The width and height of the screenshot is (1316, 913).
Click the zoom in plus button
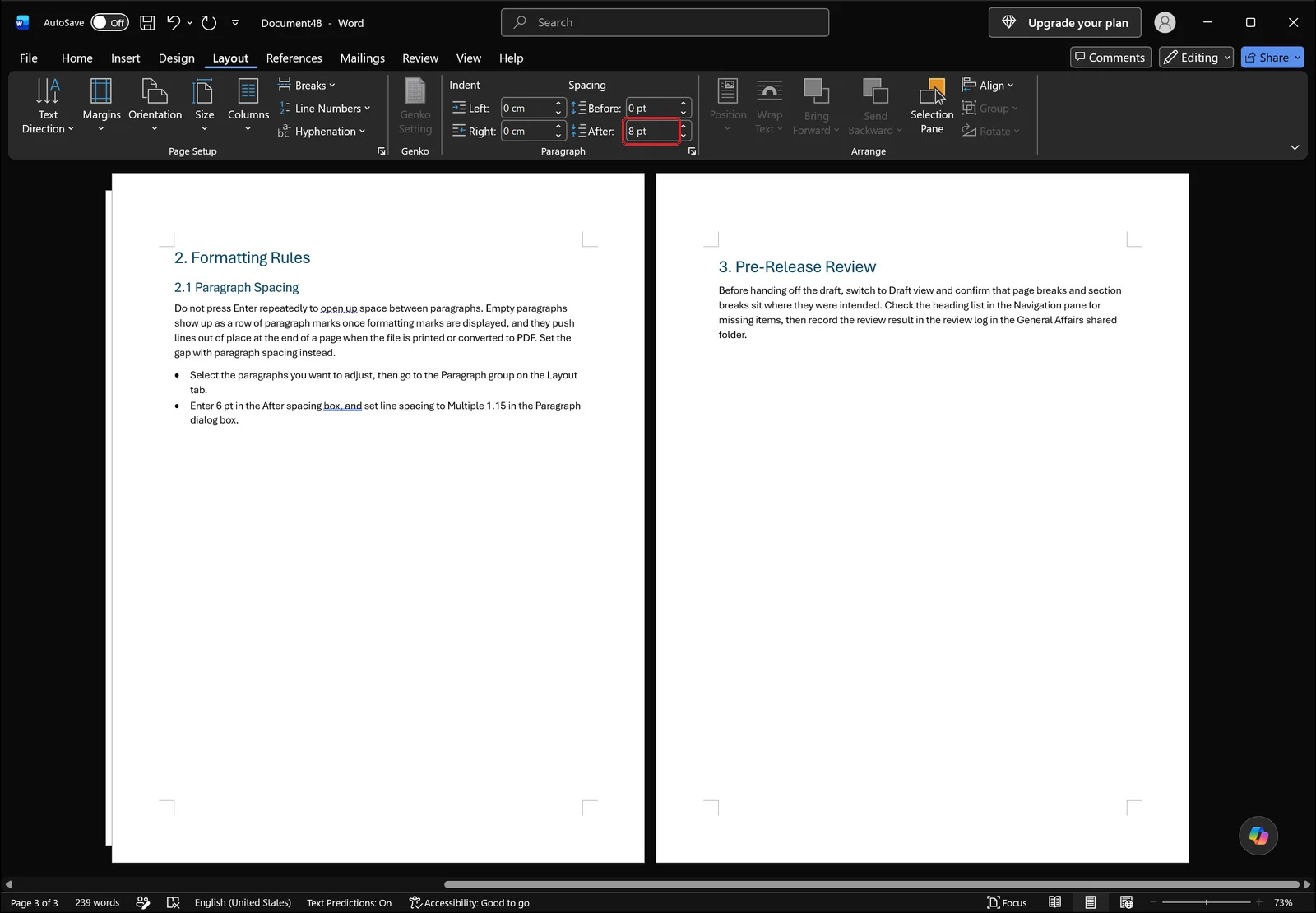click(1258, 903)
